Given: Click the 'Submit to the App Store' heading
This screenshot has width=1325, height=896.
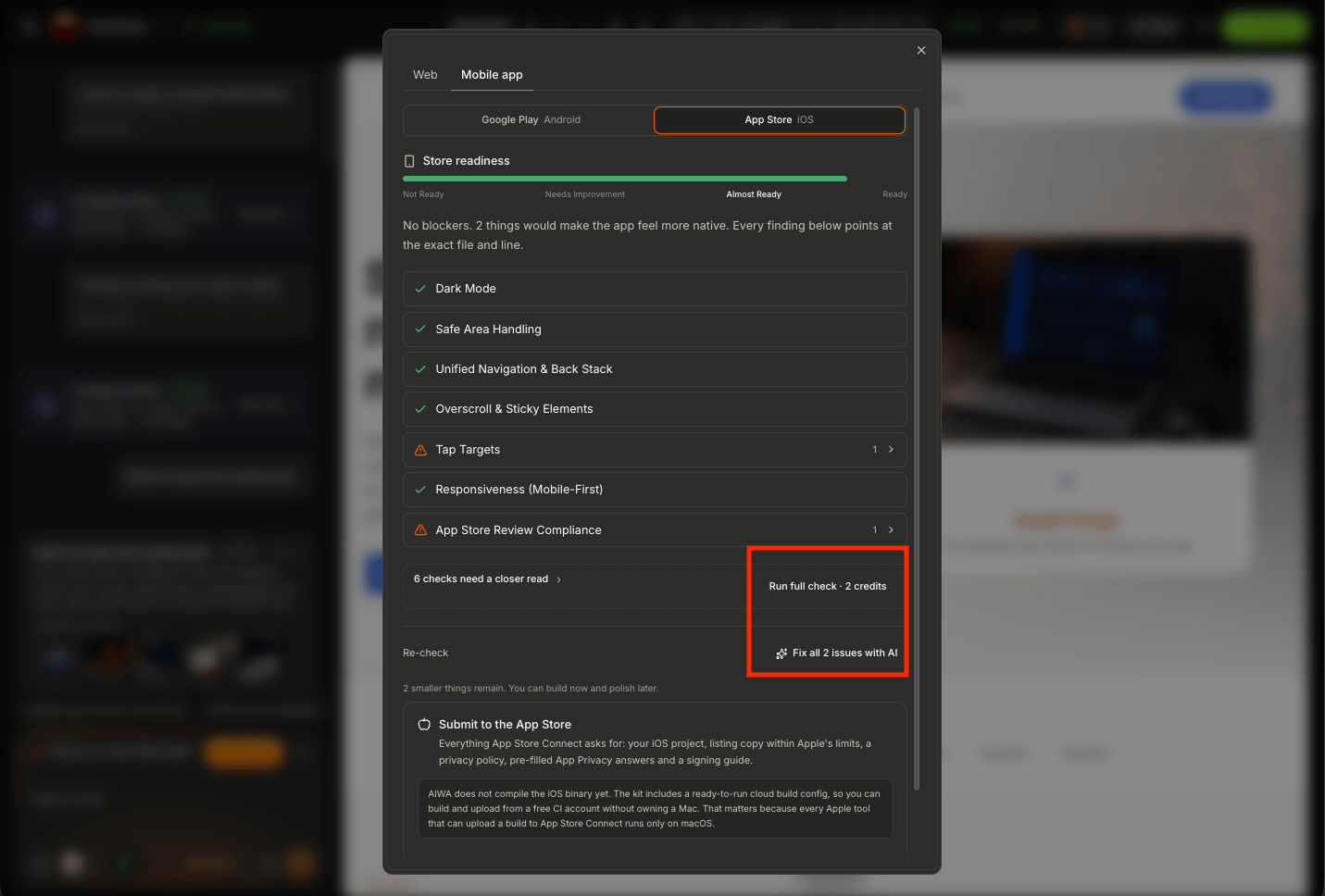Looking at the screenshot, I should 505,725.
